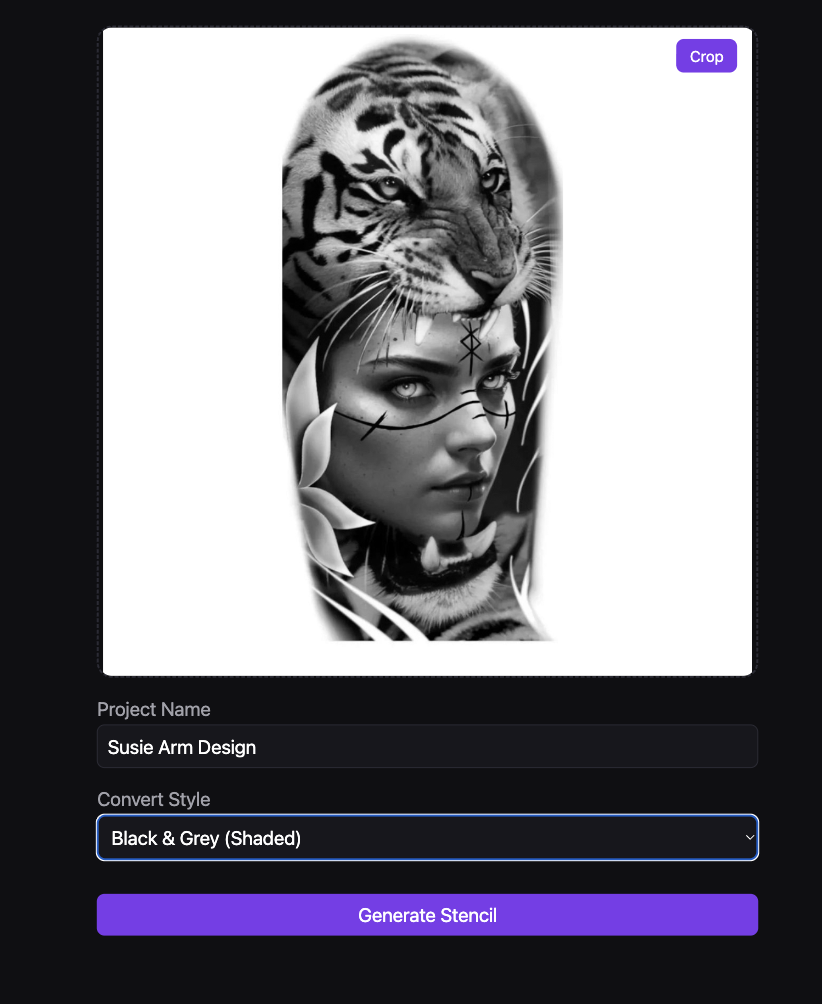Click the Generate Stencil button

pyautogui.click(x=427, y=914)
